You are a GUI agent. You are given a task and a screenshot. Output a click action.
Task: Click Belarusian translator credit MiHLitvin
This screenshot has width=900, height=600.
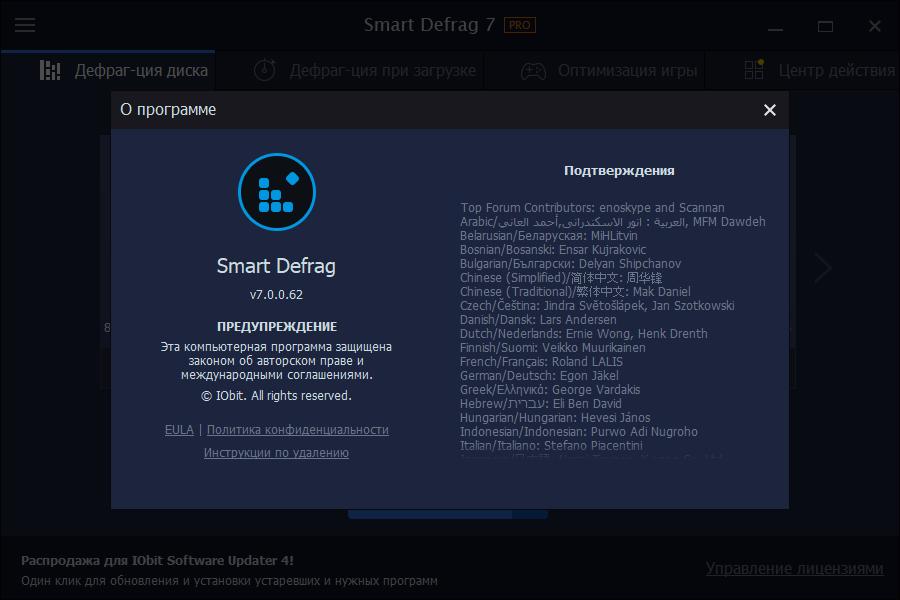click(x=548, y=235)
